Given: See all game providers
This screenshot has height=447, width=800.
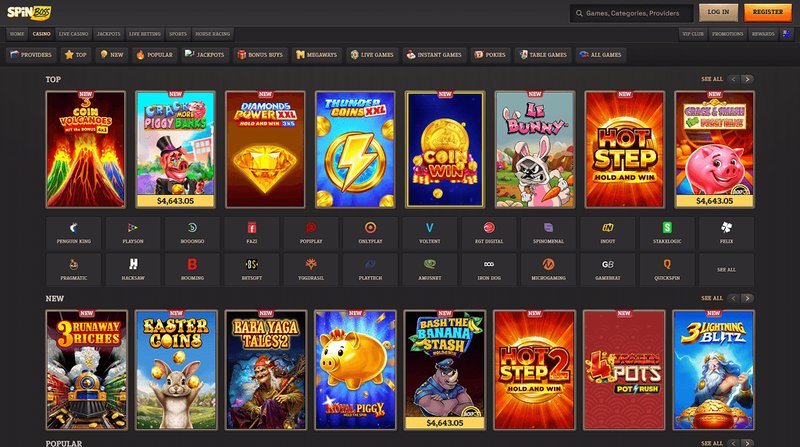Looking at the screenshot, I should pyautogui.click(x=727, y=269).
